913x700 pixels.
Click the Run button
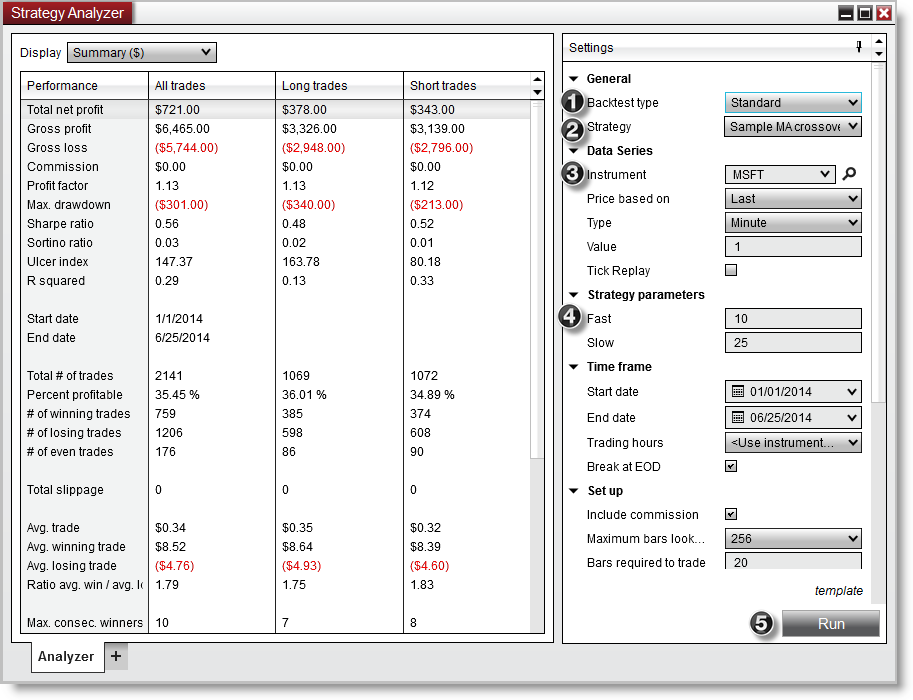click(x=830, y=623)
